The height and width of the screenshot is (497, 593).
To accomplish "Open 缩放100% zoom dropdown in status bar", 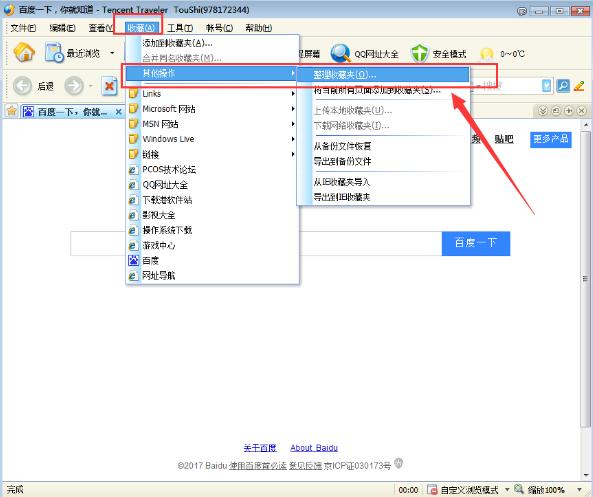I will pyautogui.click(x=579, y=489).
